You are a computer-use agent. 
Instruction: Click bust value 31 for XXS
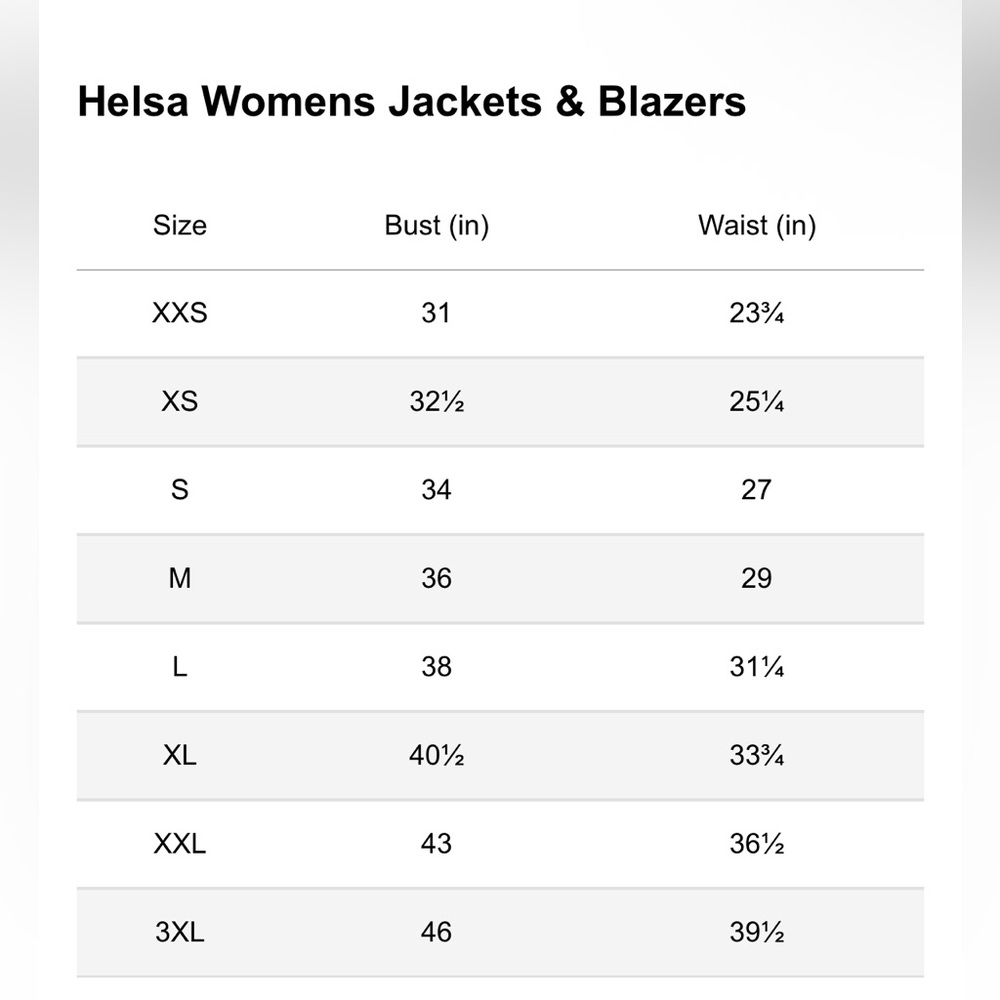tap(436, 313)
